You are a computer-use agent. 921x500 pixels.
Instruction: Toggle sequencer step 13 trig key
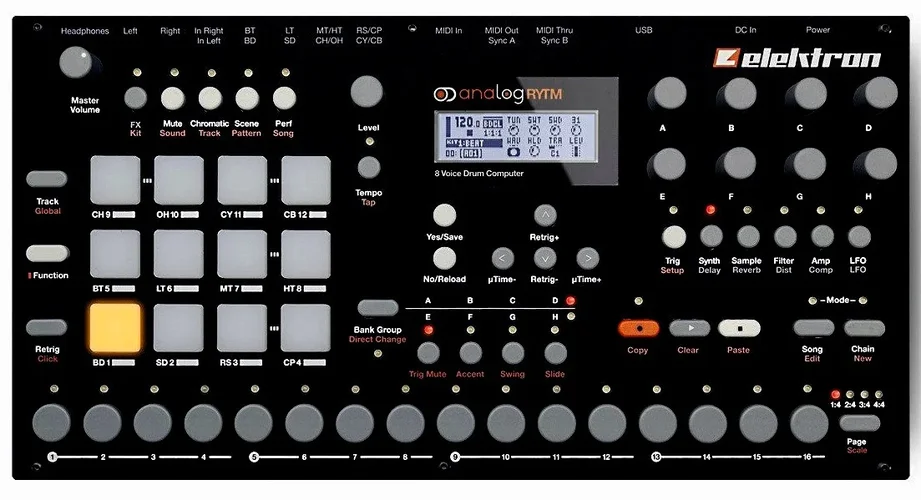658,422
